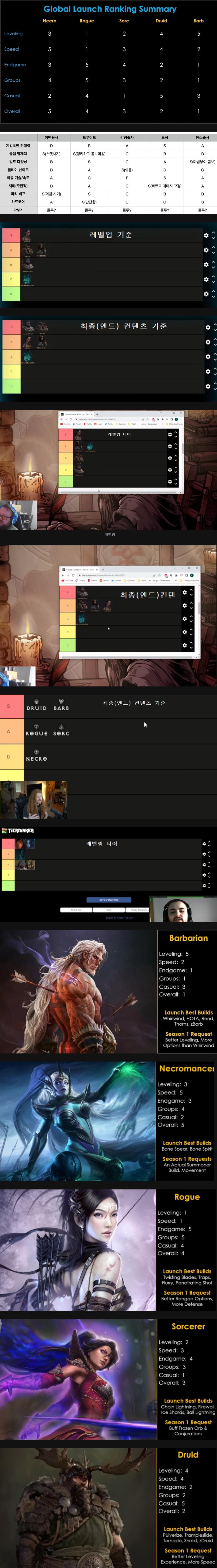Open D row settings gear in 레벨업 기준 list
Image resolution: width=217 pixels, height=1568 pixels.
206,294
